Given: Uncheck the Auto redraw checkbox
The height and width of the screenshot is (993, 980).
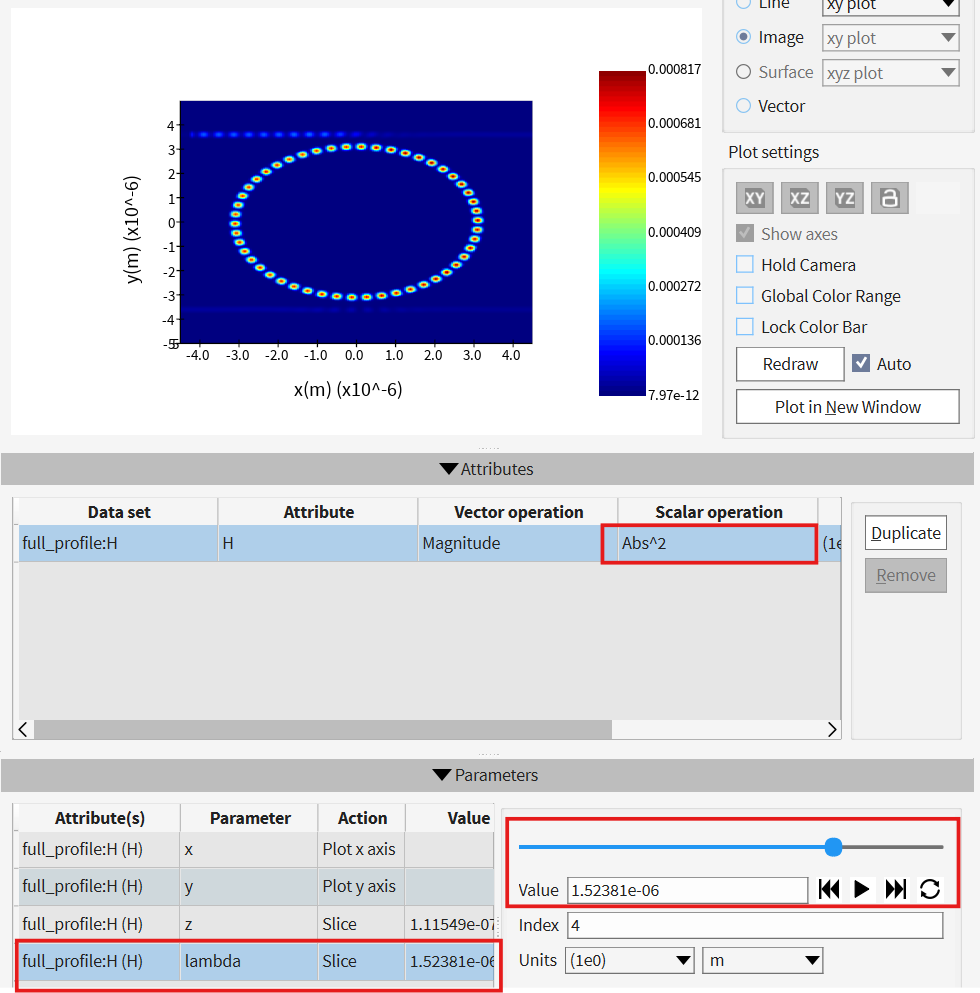Looking at the screenshot, I should click(860, 363).
